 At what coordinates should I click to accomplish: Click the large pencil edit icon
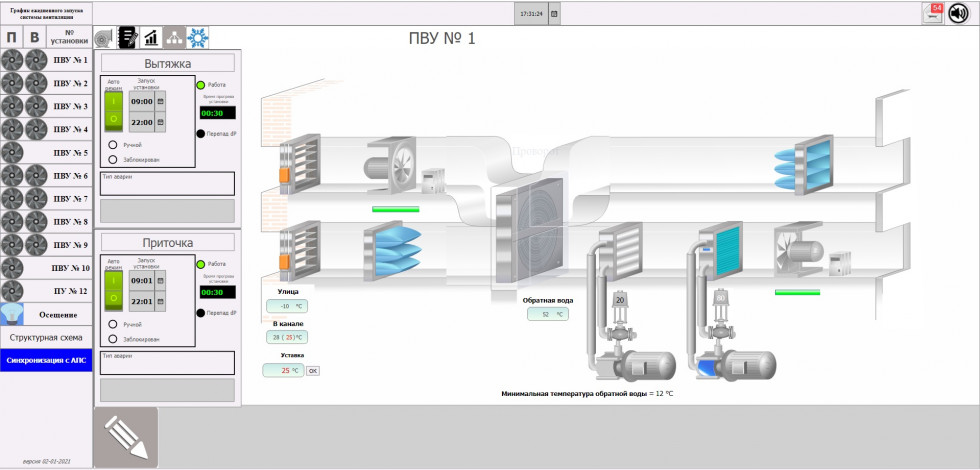pos(126,437)
